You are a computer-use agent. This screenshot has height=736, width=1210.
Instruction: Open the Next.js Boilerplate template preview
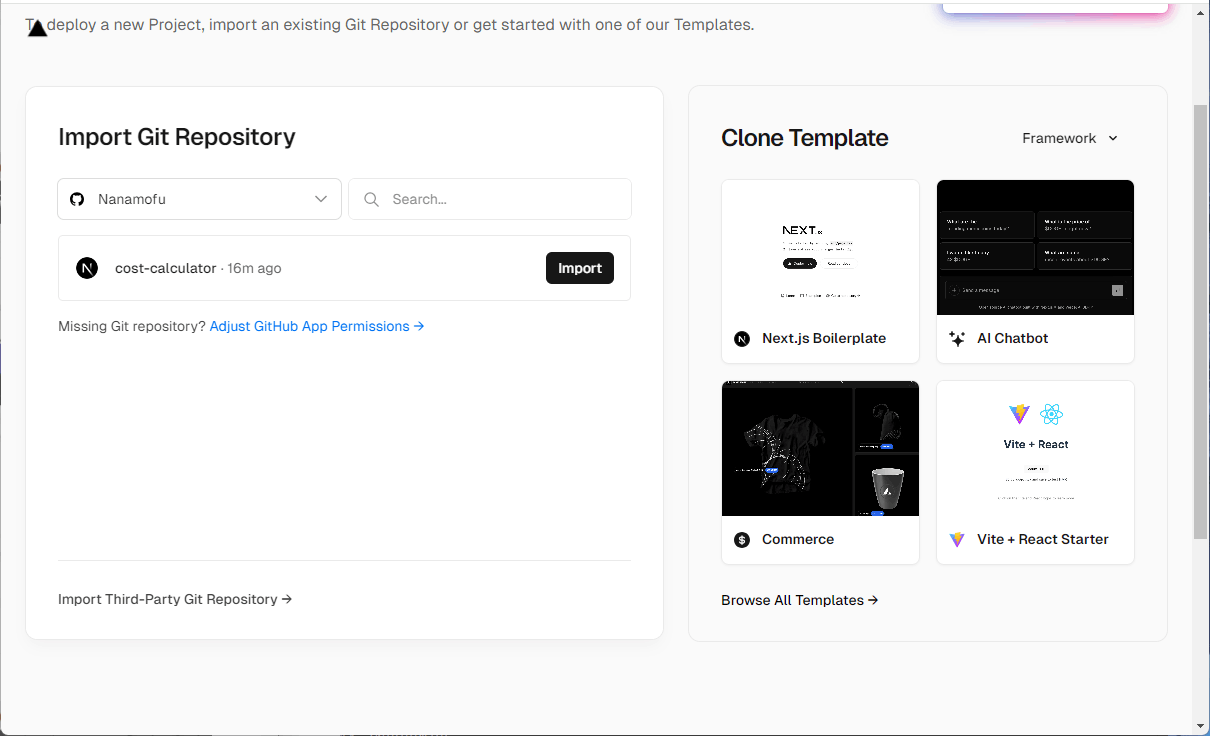pos(820,247)
